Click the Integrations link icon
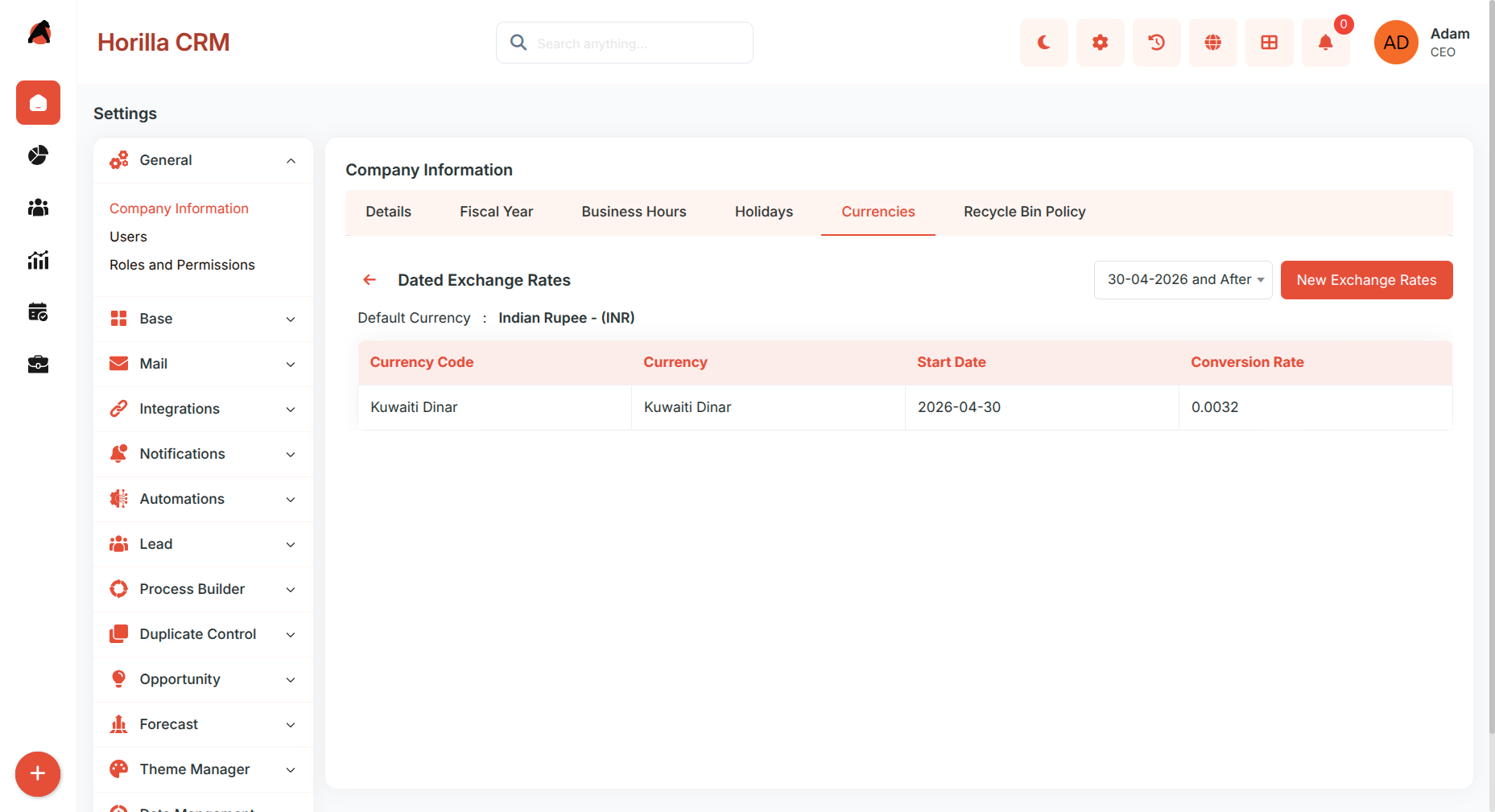This screenshot has height=812, width=1495. tap(119, 409)
